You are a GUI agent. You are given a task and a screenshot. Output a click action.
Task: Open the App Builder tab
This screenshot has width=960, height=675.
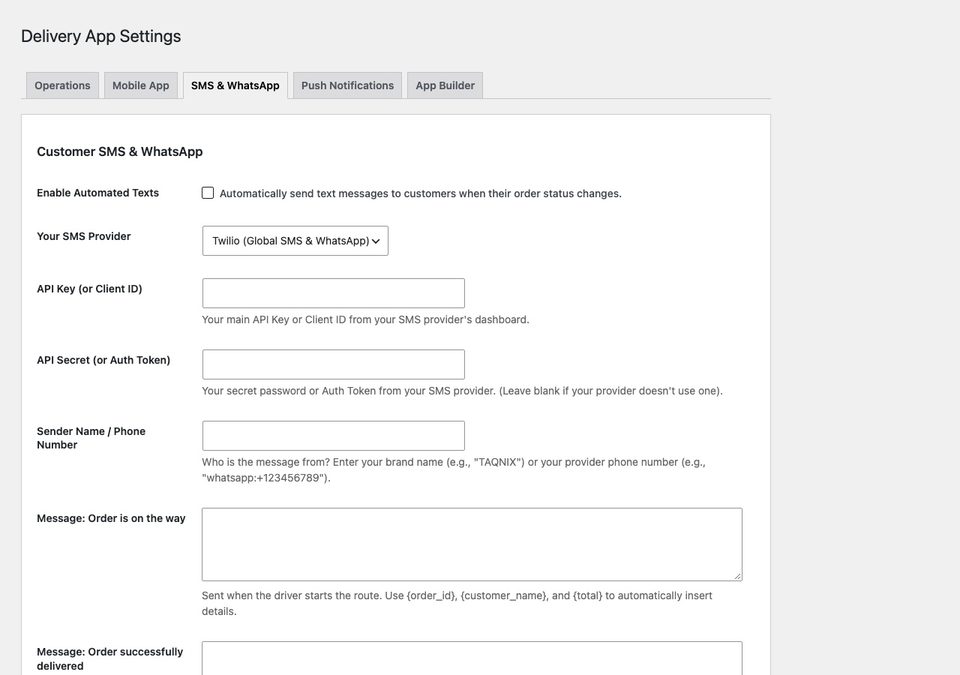tap(445, 86)
